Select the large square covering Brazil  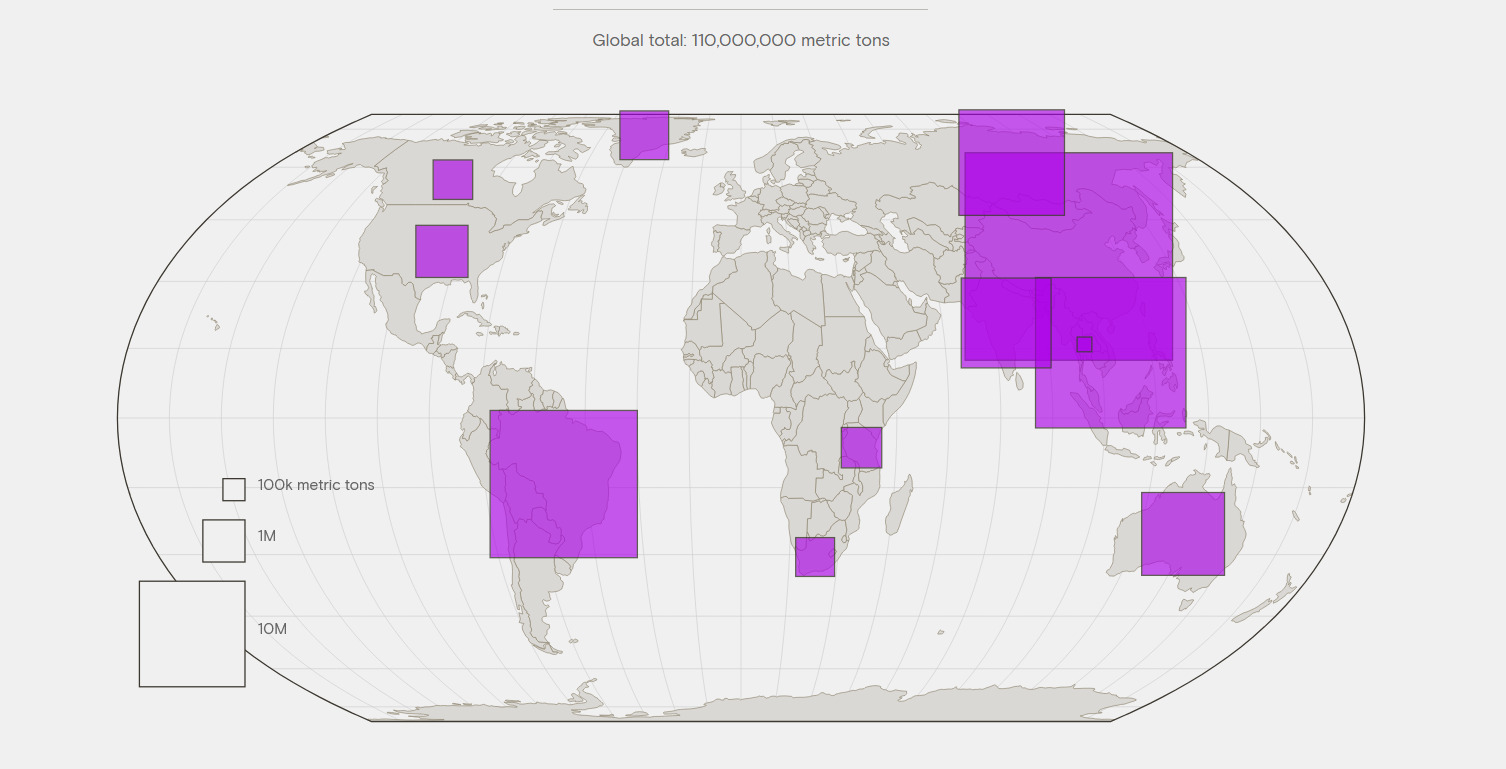point(563,484)
